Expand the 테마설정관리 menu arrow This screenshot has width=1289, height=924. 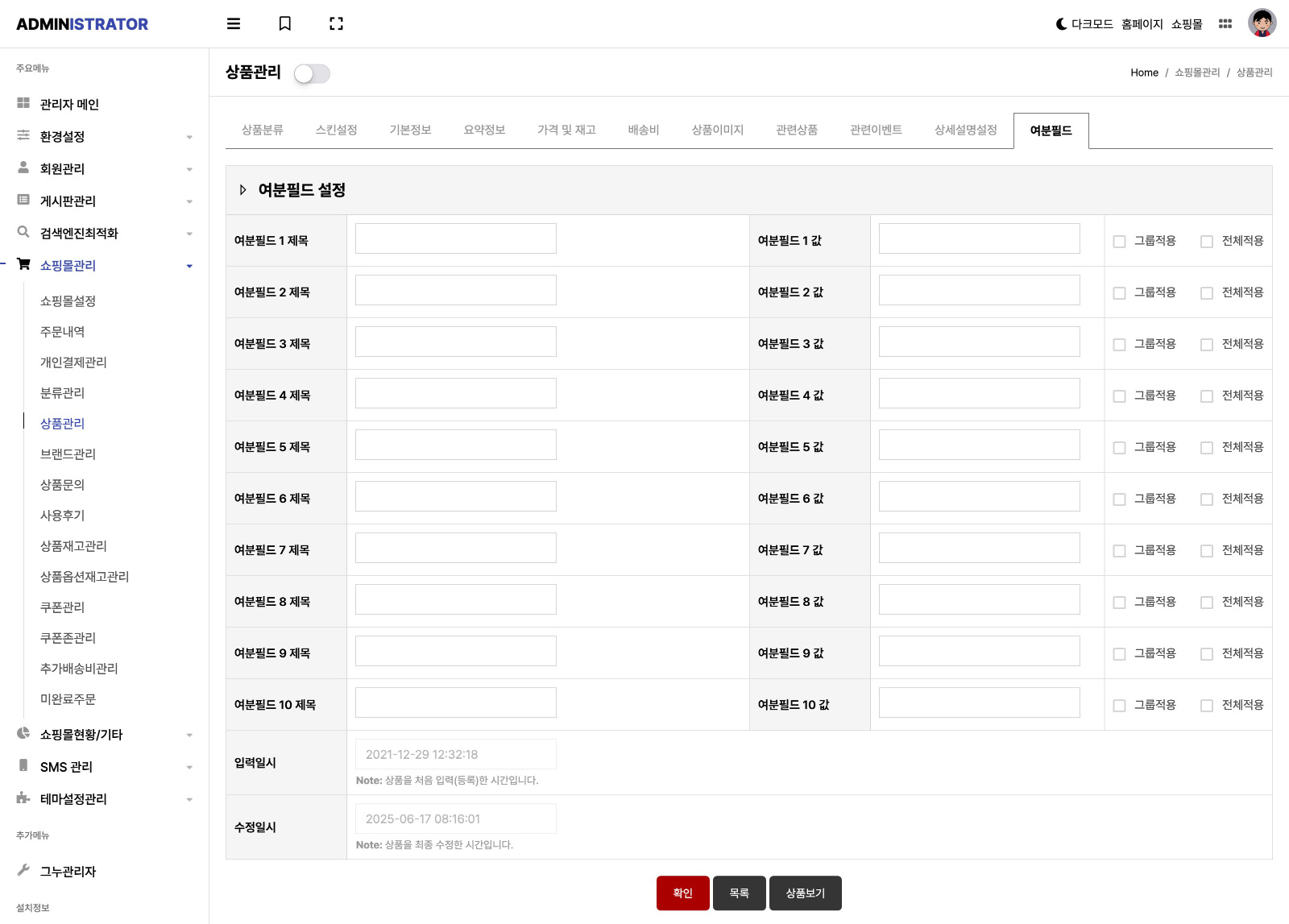[x=189, y=799]
